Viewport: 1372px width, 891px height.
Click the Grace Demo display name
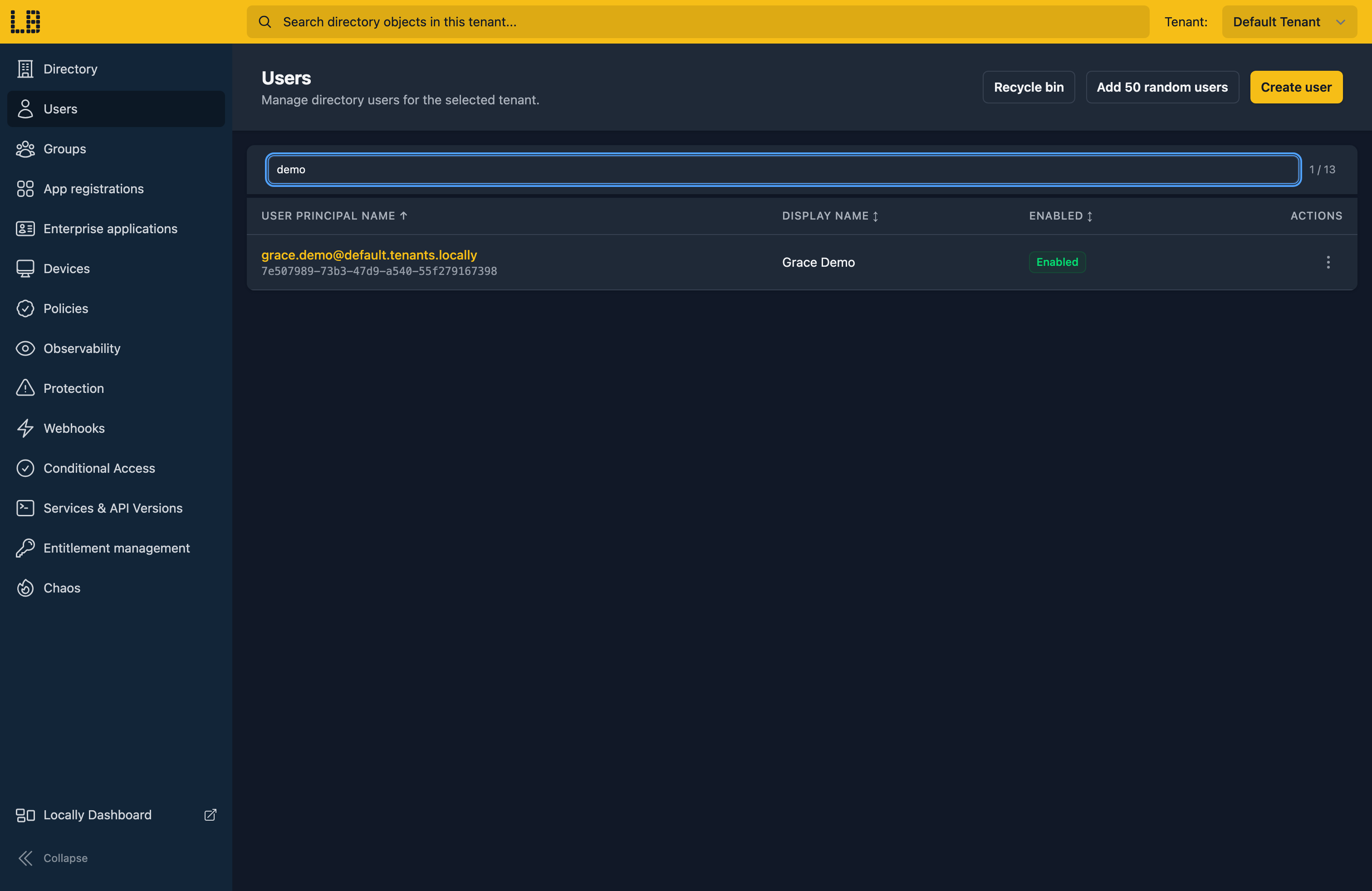tap(818, 262)
